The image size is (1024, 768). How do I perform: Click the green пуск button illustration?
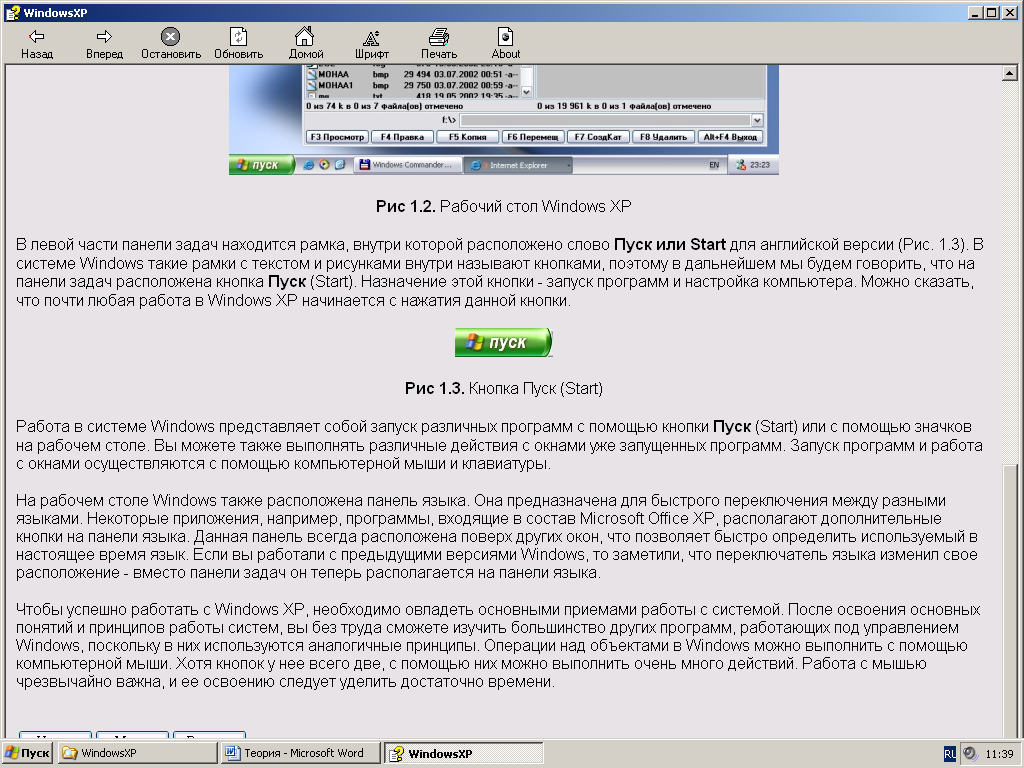(x=504, y=342)
